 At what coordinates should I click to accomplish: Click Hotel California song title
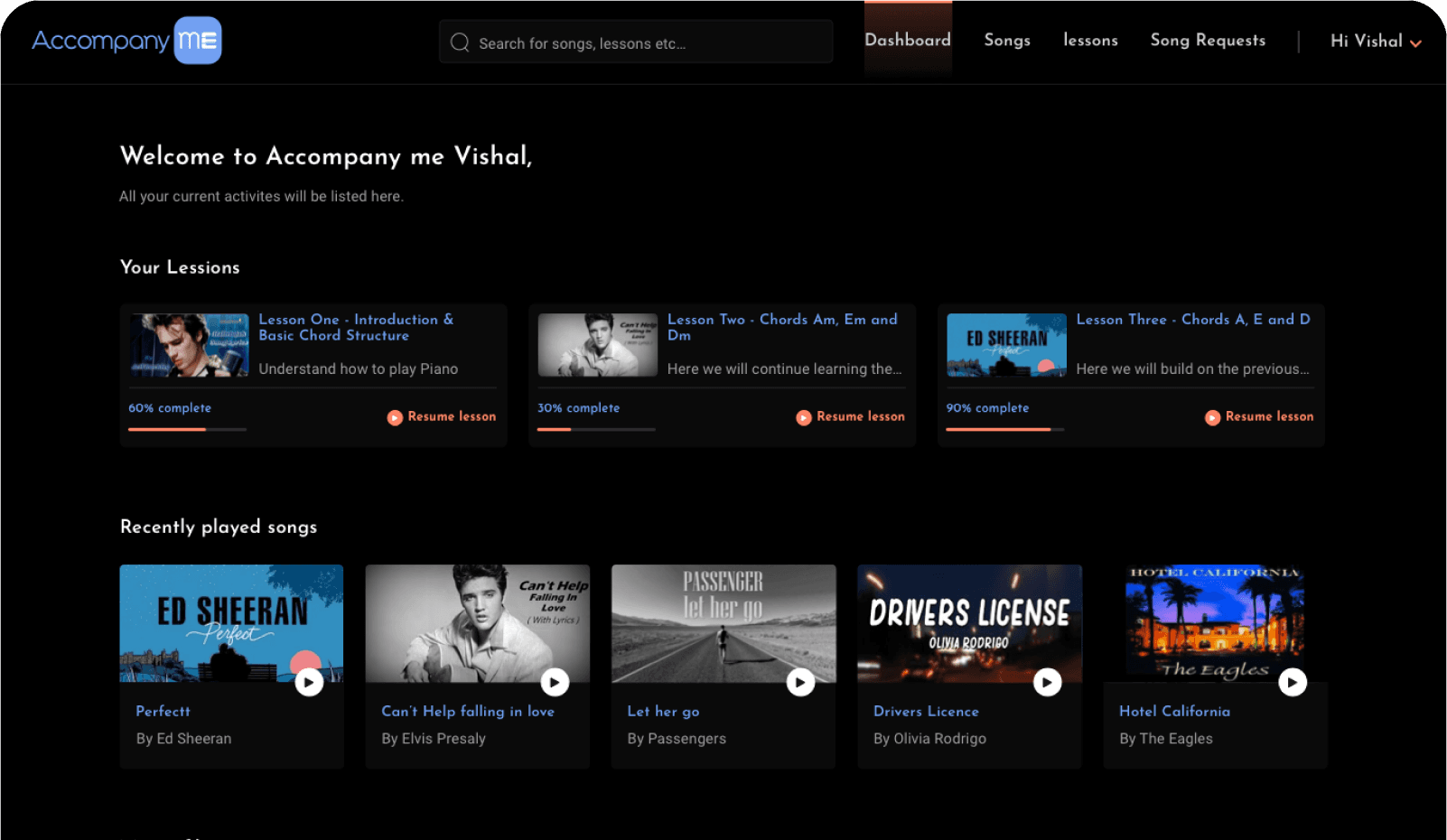click(1174, 711)
